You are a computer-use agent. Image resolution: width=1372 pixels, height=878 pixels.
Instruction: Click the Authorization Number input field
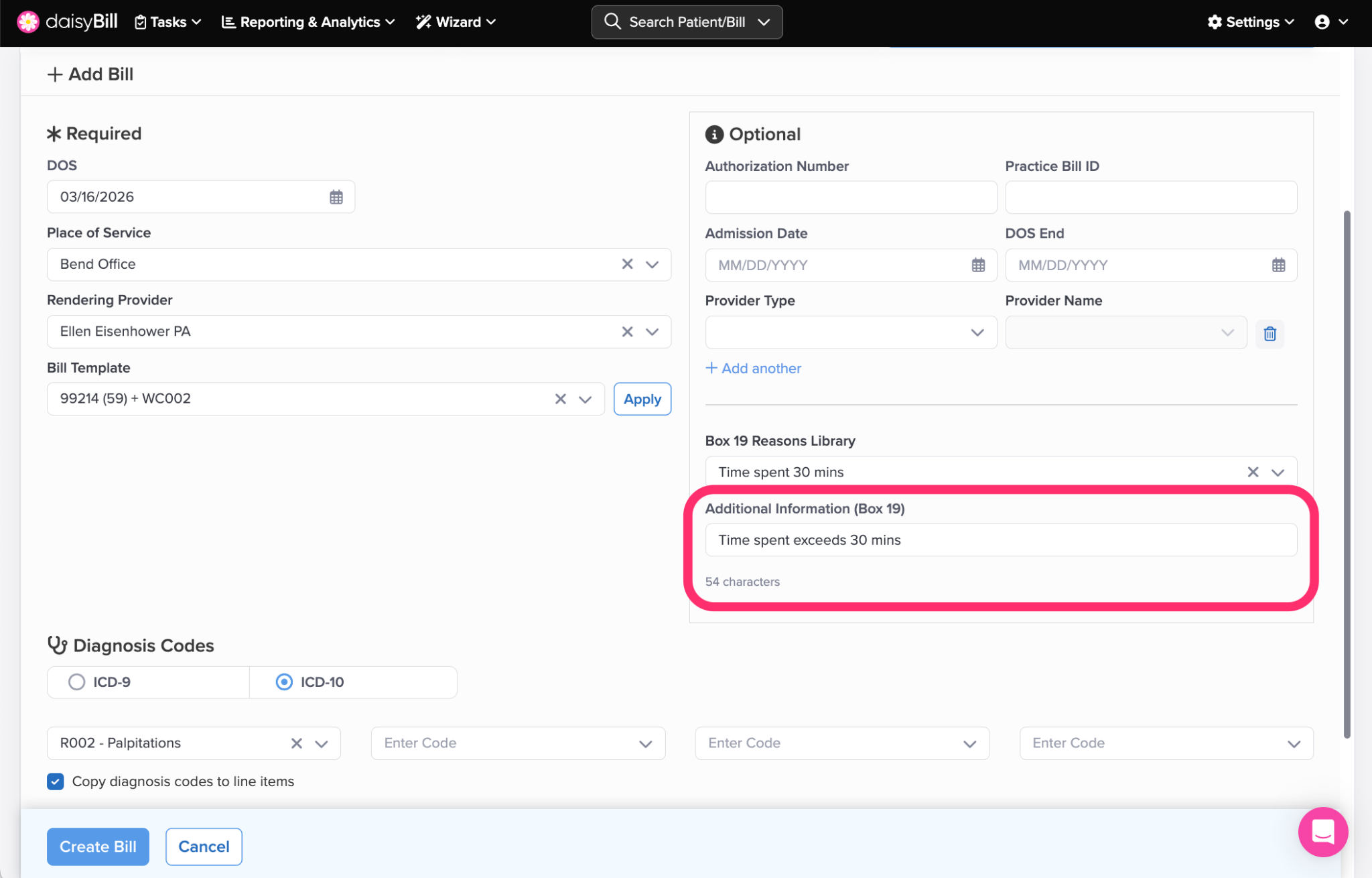point(850,198)
